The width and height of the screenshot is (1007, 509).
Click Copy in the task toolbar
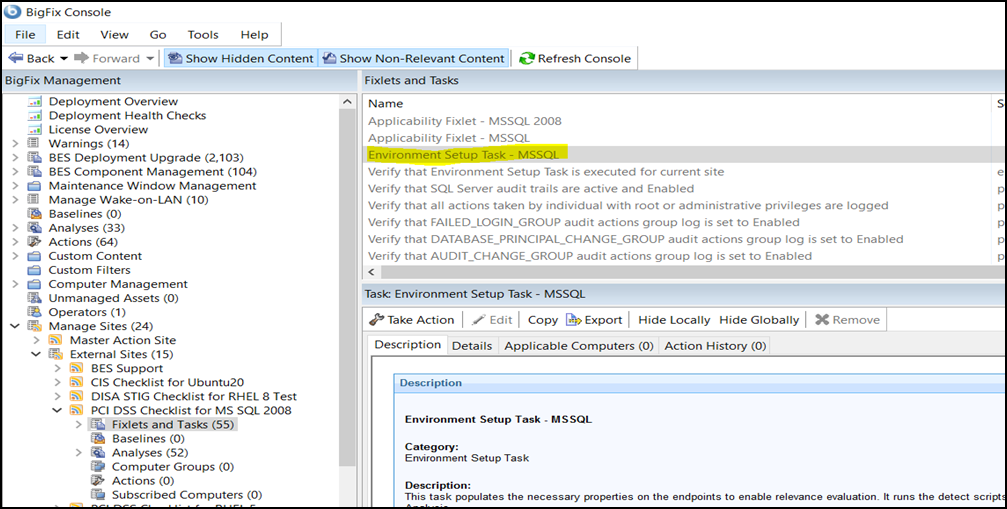[543, 320]
